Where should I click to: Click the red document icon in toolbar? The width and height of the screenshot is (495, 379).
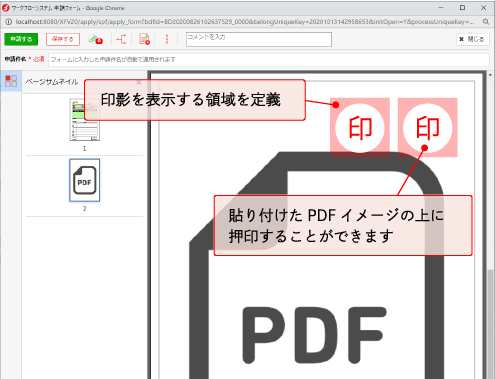click(x=144, y=39)
